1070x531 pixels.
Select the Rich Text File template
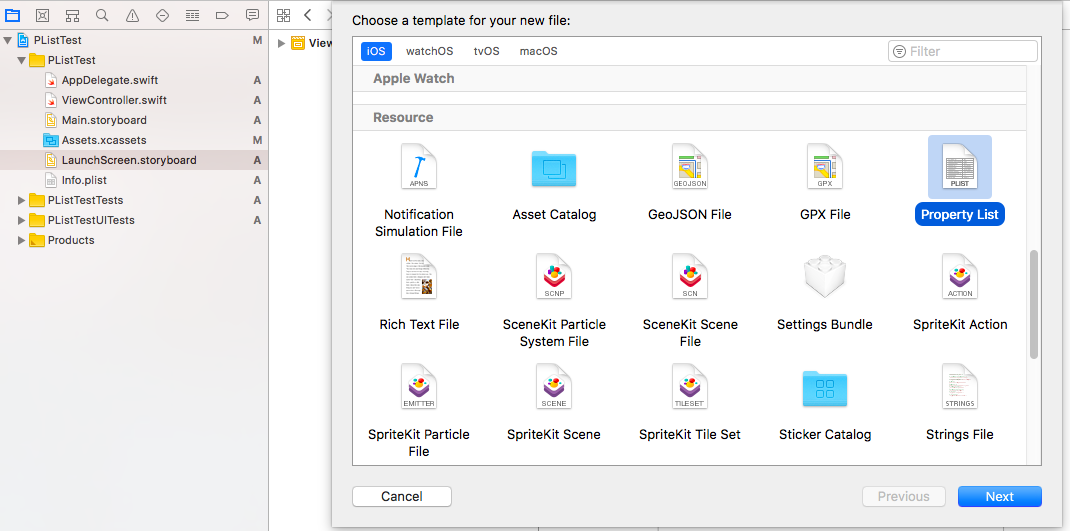(418, 278)
